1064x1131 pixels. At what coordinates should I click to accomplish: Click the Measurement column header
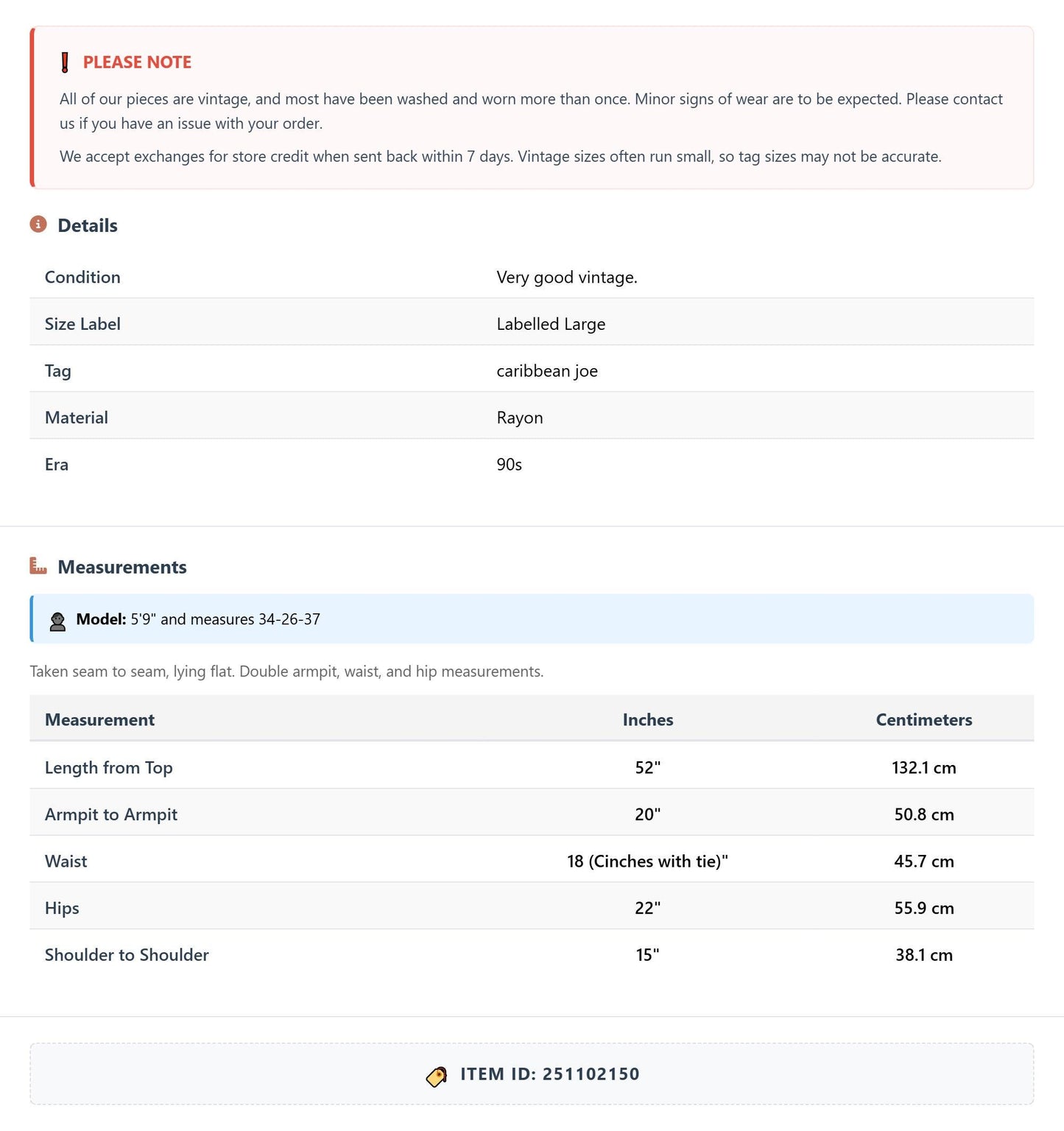click(x=100, y=719)
